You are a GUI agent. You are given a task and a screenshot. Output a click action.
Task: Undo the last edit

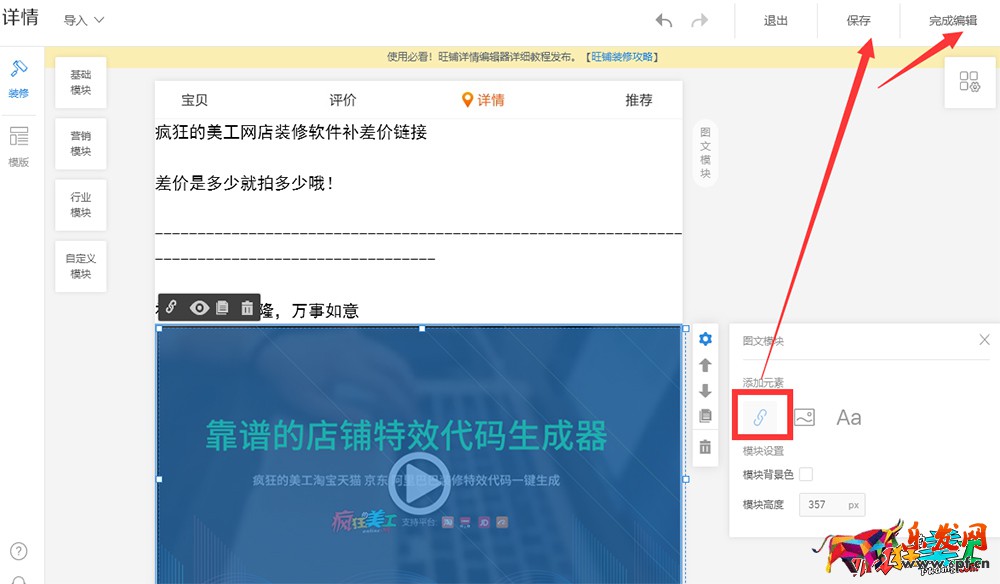point(664,20)
